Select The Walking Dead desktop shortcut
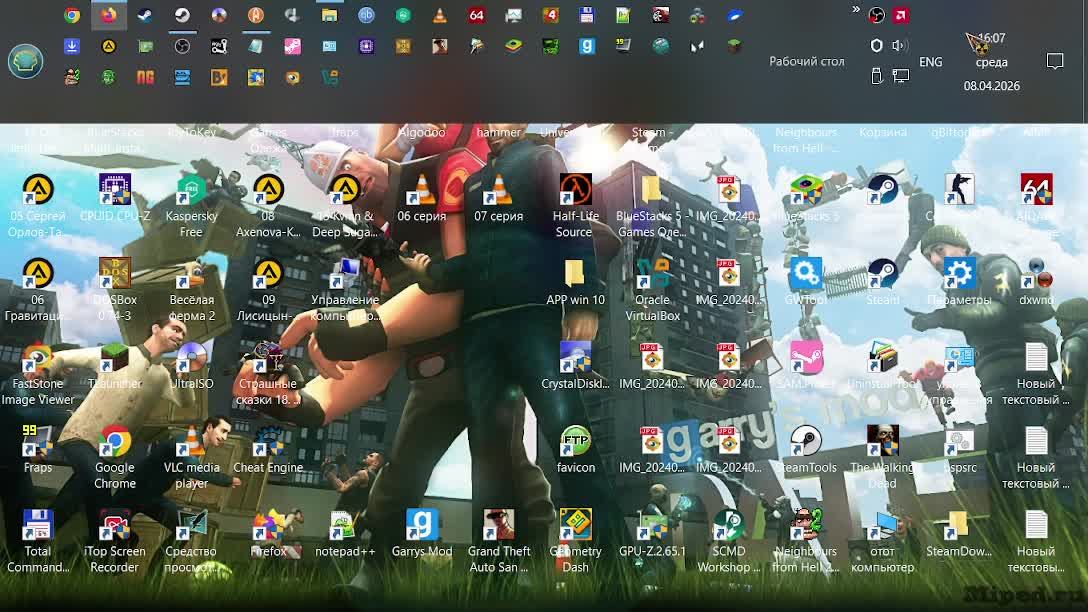The height and width of the screenshot is (612, 1088). pos(883,457)
